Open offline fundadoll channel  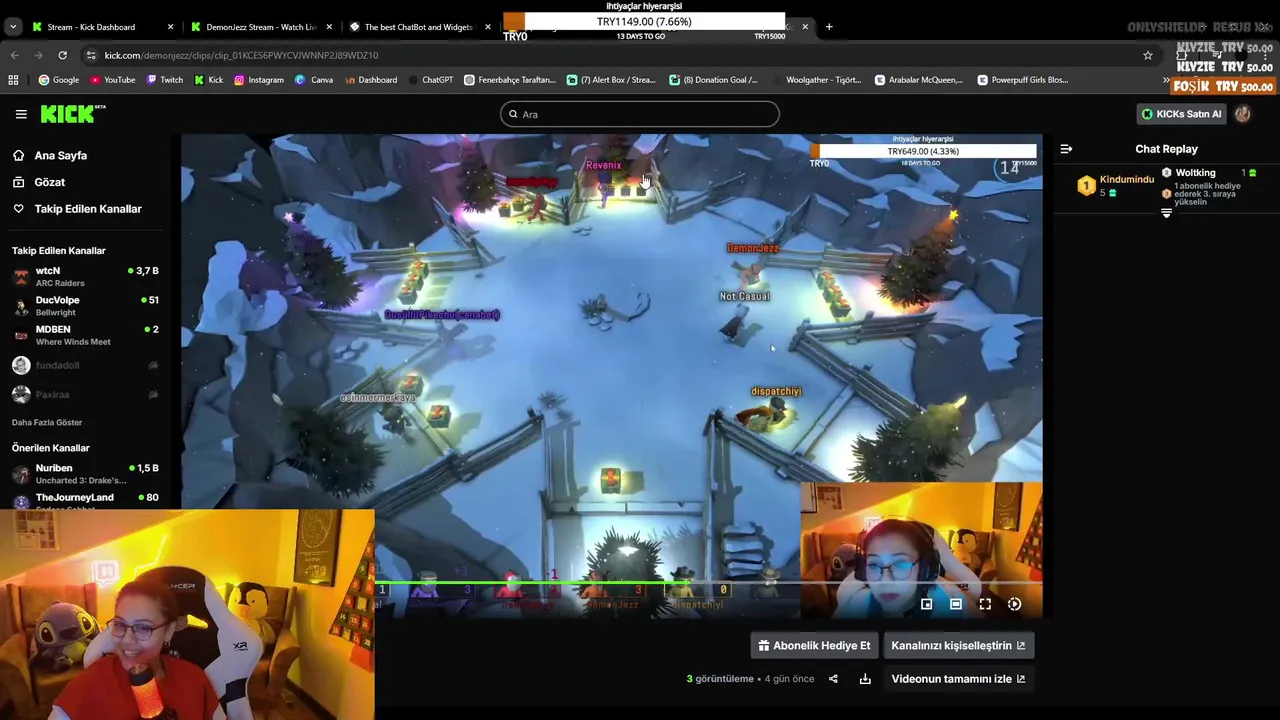point(85,365)
